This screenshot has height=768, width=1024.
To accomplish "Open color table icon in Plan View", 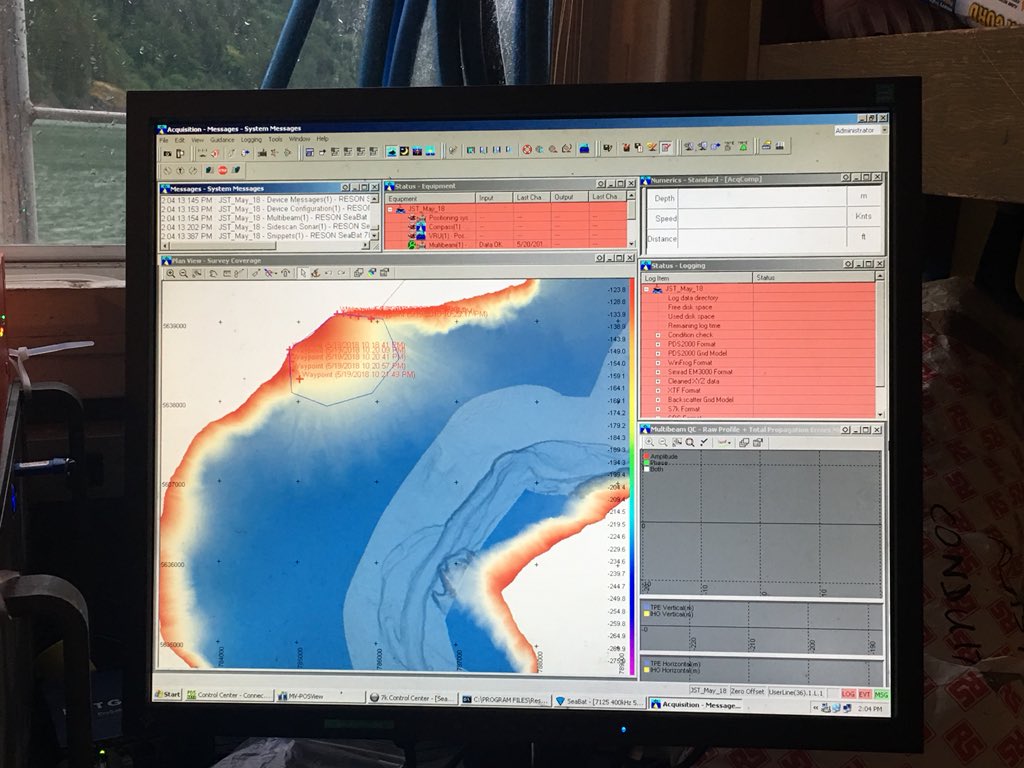I will point(372,273).
